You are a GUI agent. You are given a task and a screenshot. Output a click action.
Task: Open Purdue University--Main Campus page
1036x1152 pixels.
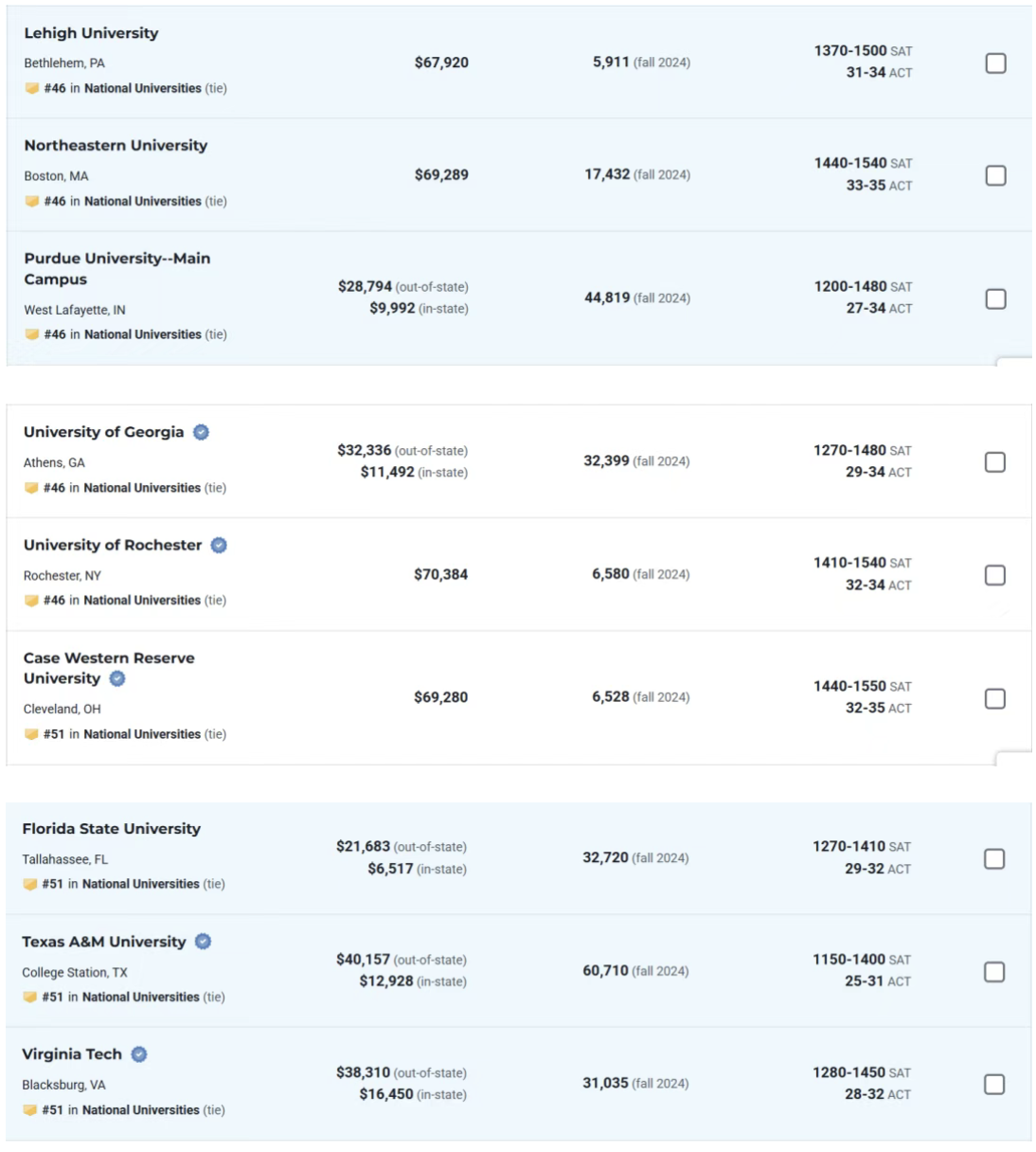[x=117, y=269]
